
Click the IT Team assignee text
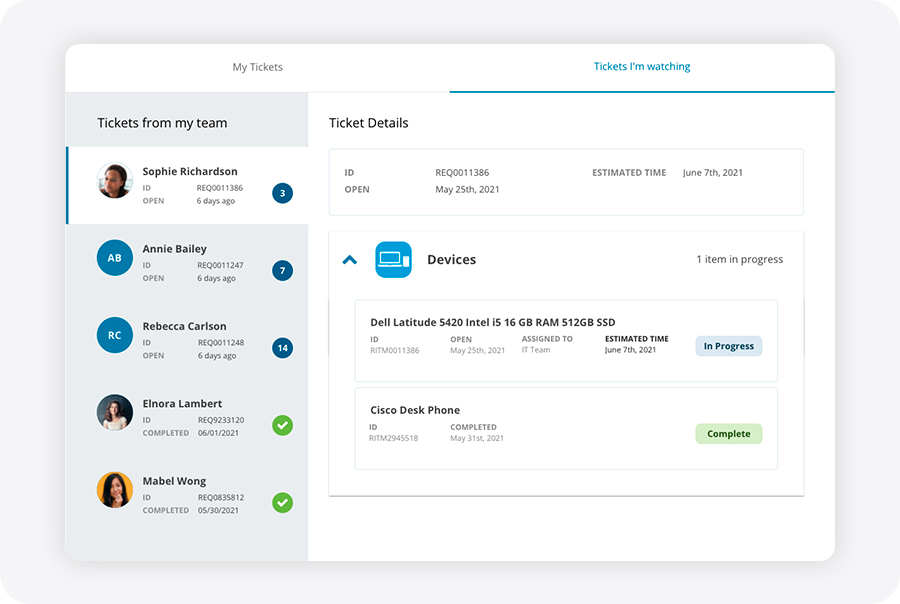536,350
